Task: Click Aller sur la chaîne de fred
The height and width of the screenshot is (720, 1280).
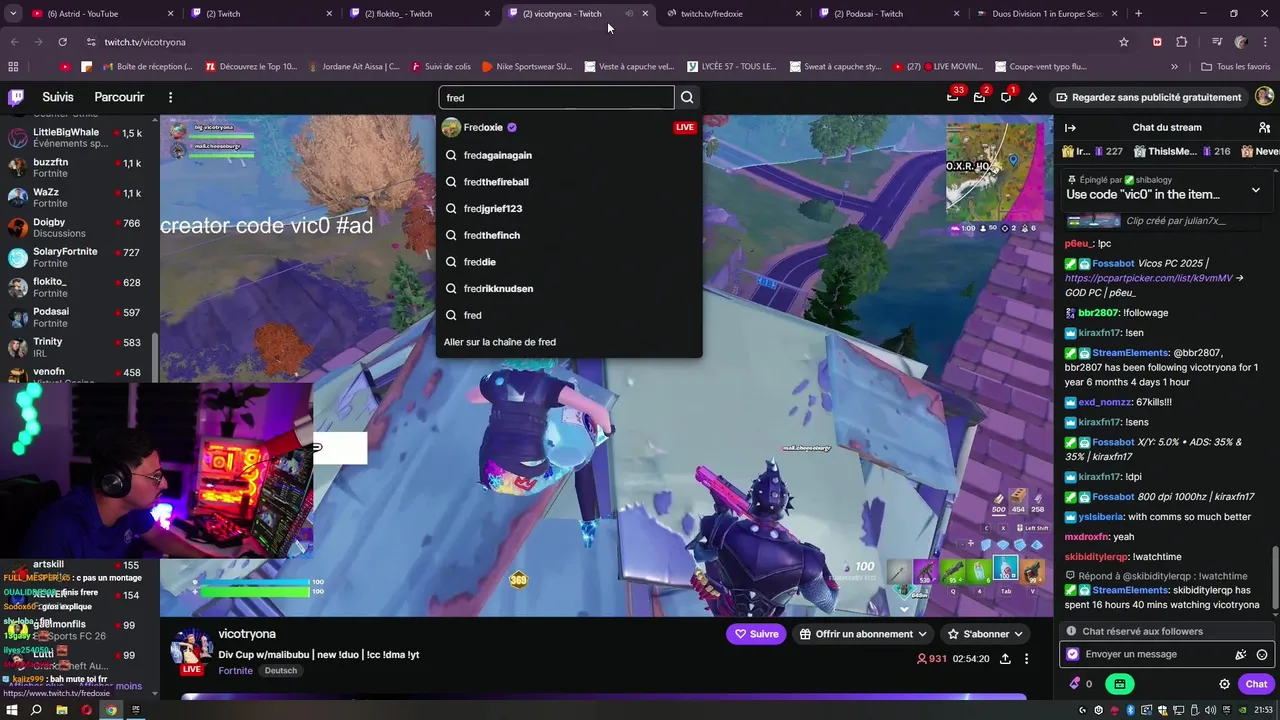Action: 500,342
